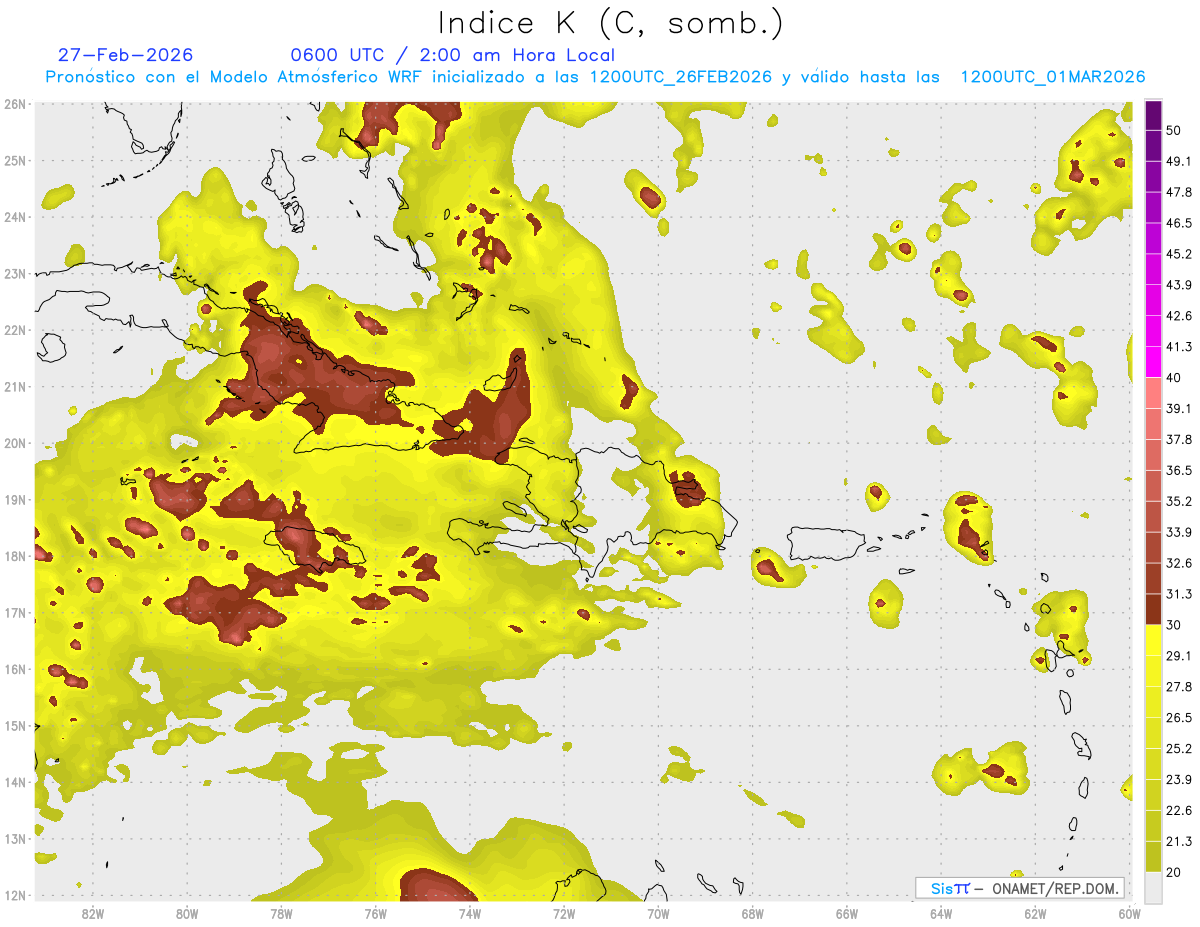
Task: Click the color bar value 35.2
Action: pyautogui.click(x=1179, y=501)
